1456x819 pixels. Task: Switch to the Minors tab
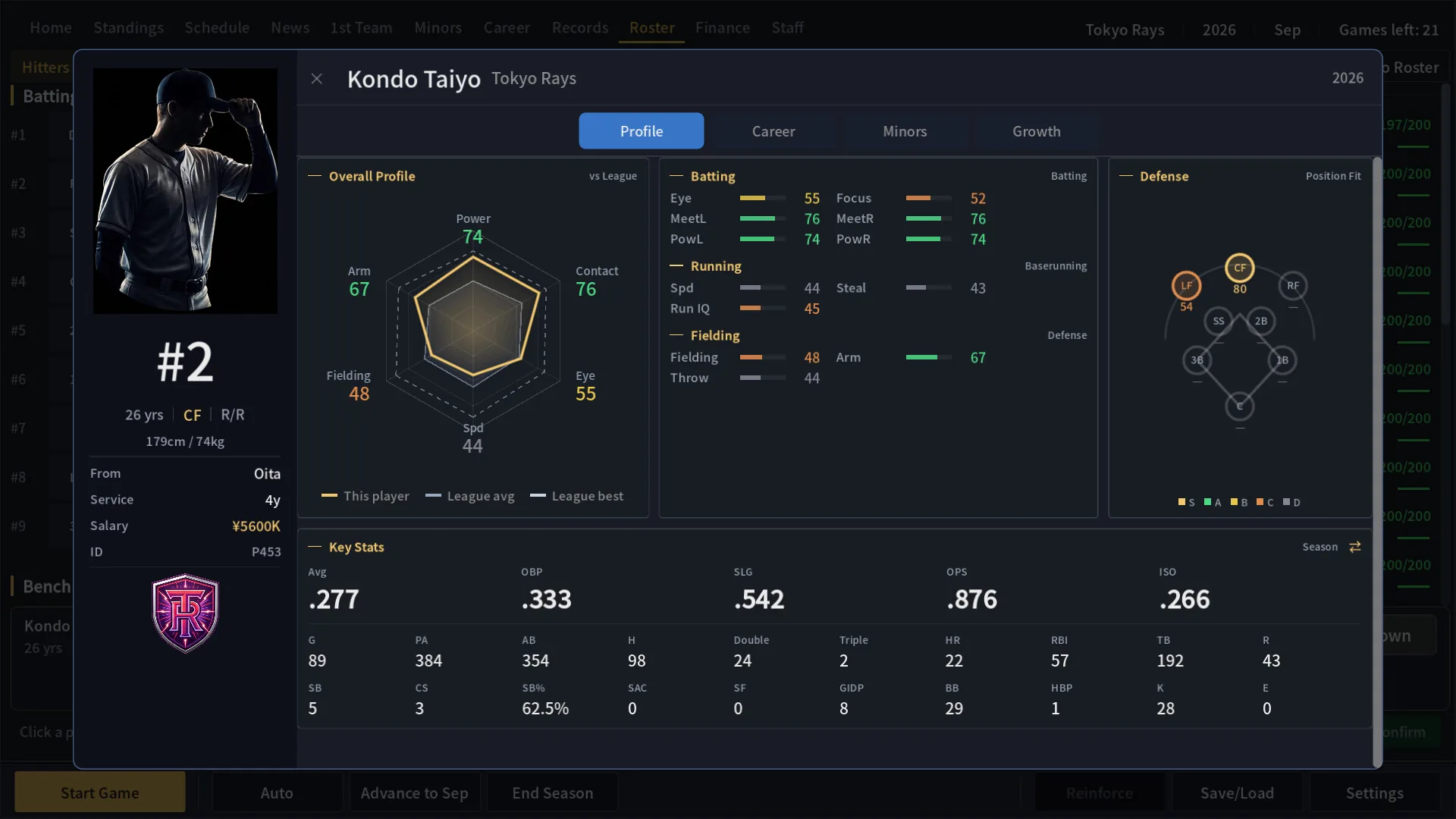point(905,131)
